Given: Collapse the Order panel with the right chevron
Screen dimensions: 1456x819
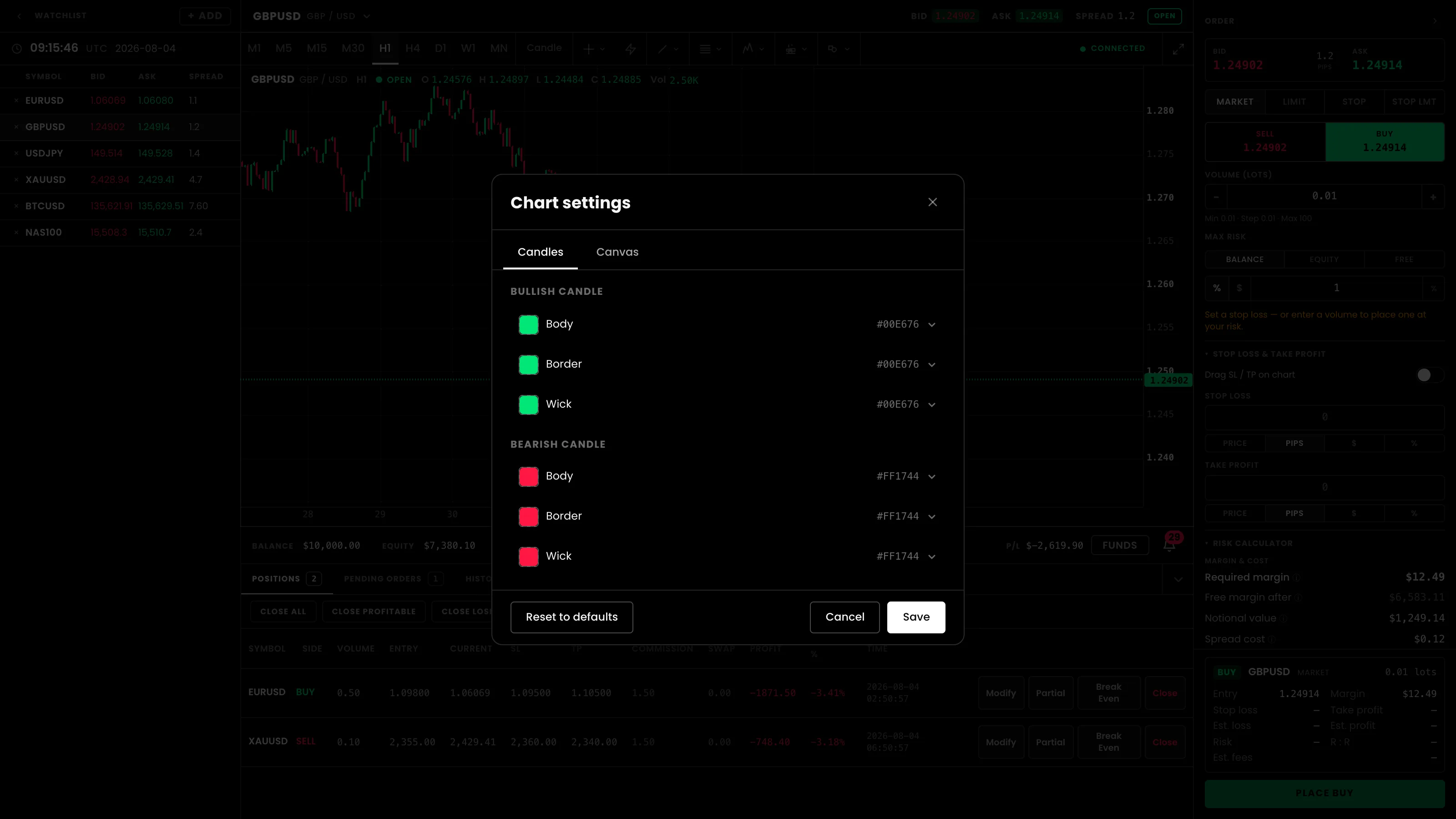Looking at the screenshot, I should pyautogui.click(x=1435, y=21).
